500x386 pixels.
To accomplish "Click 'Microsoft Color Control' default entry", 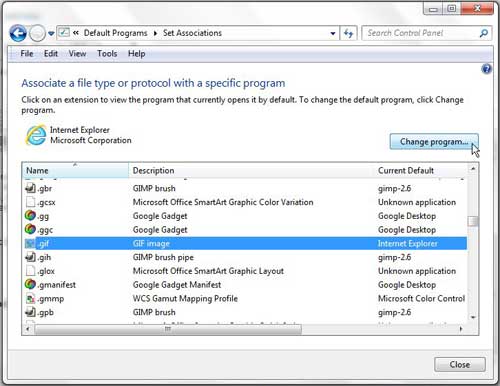I will (x=421, y=298).
